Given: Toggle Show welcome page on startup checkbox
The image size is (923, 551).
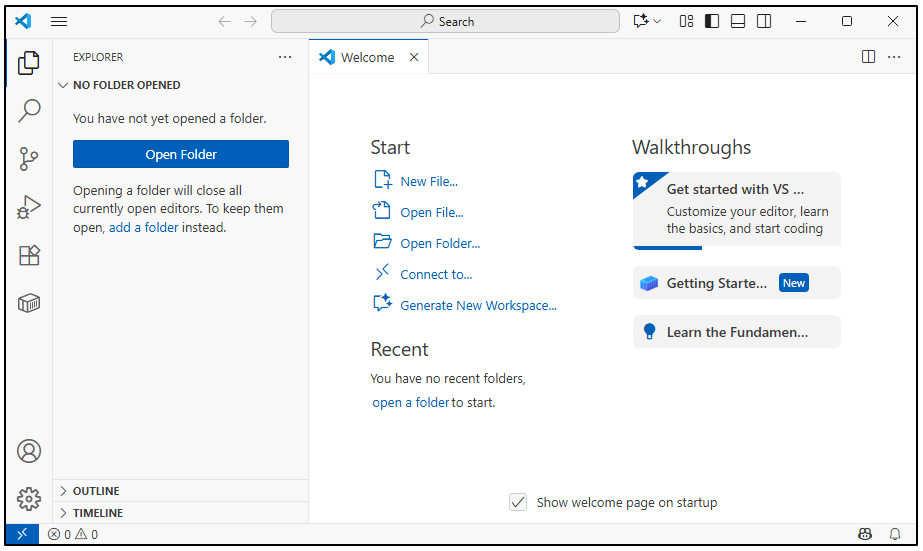Looking at the screenshot, I should (518, 502).
